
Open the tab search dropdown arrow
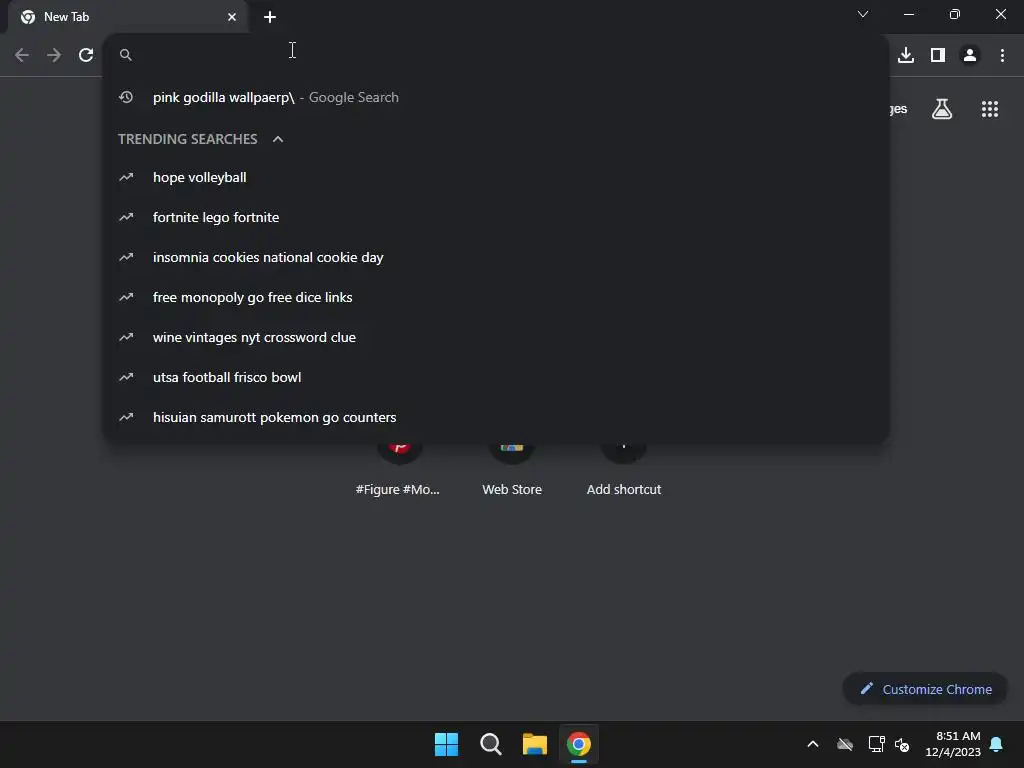[863, 14]
